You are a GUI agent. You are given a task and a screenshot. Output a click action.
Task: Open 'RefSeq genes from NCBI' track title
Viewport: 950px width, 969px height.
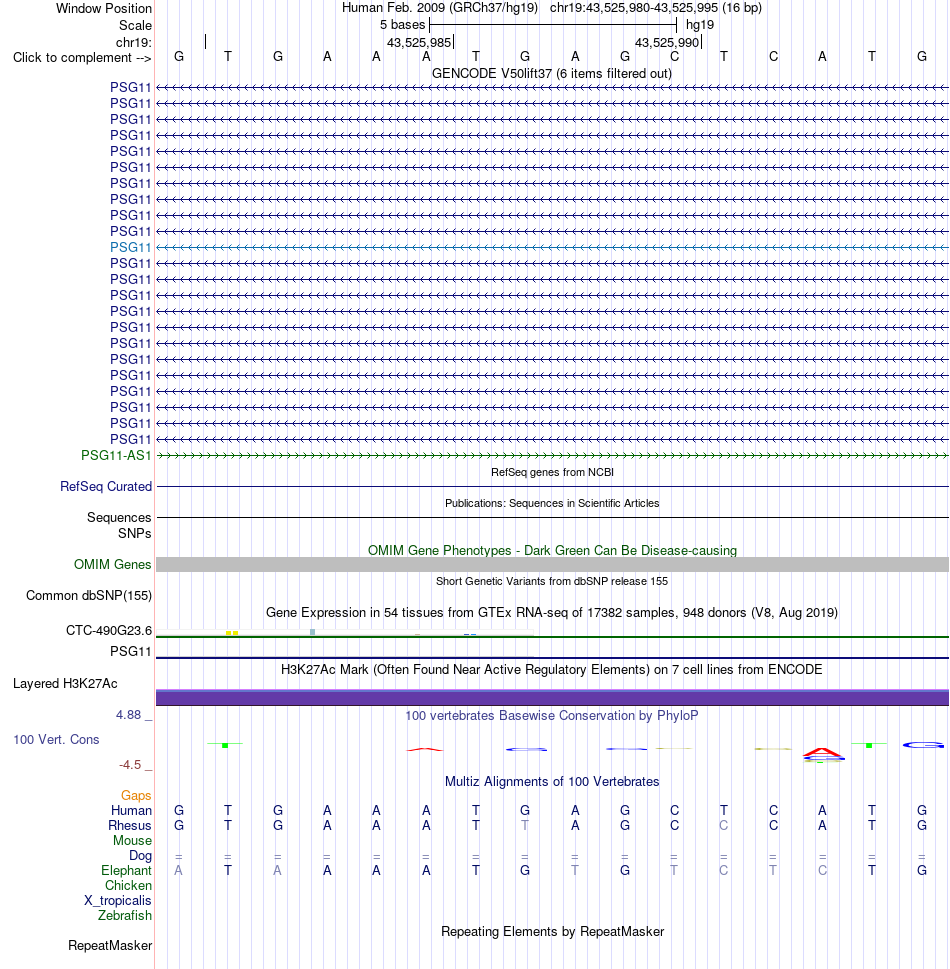click(552, 472)
